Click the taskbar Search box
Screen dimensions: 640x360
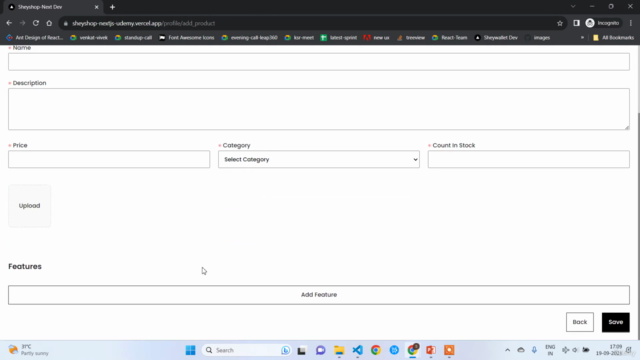(246, 350)
